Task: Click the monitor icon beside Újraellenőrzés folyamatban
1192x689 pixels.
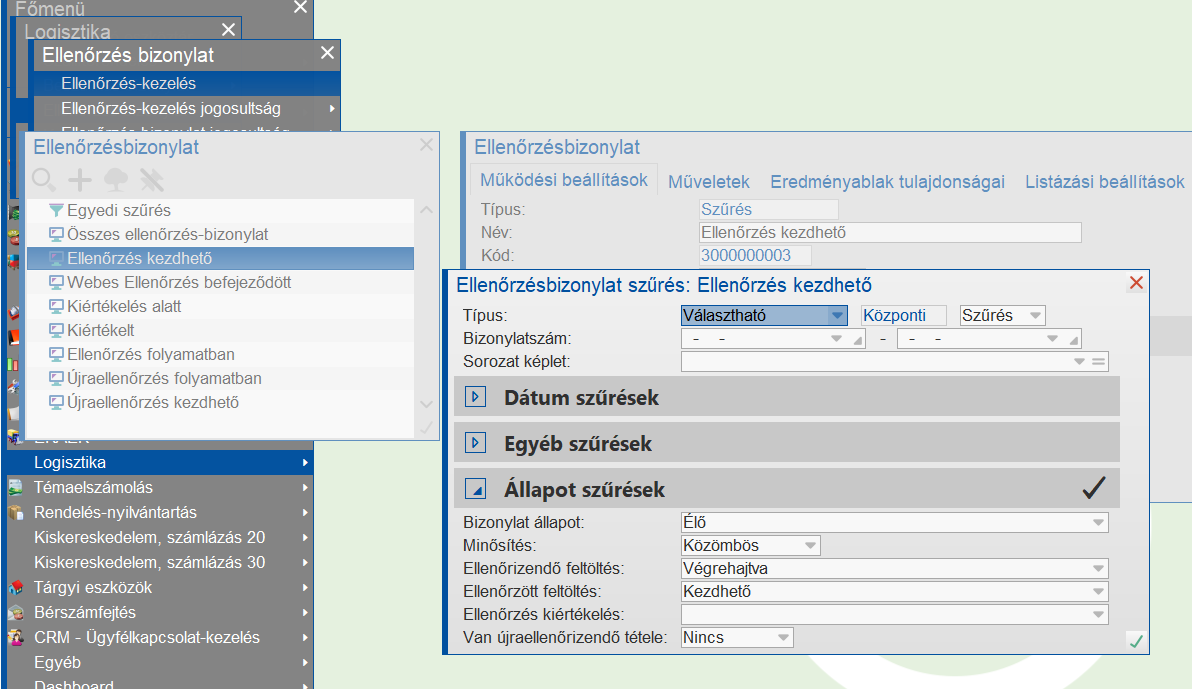Action: (x=56, y=378)
